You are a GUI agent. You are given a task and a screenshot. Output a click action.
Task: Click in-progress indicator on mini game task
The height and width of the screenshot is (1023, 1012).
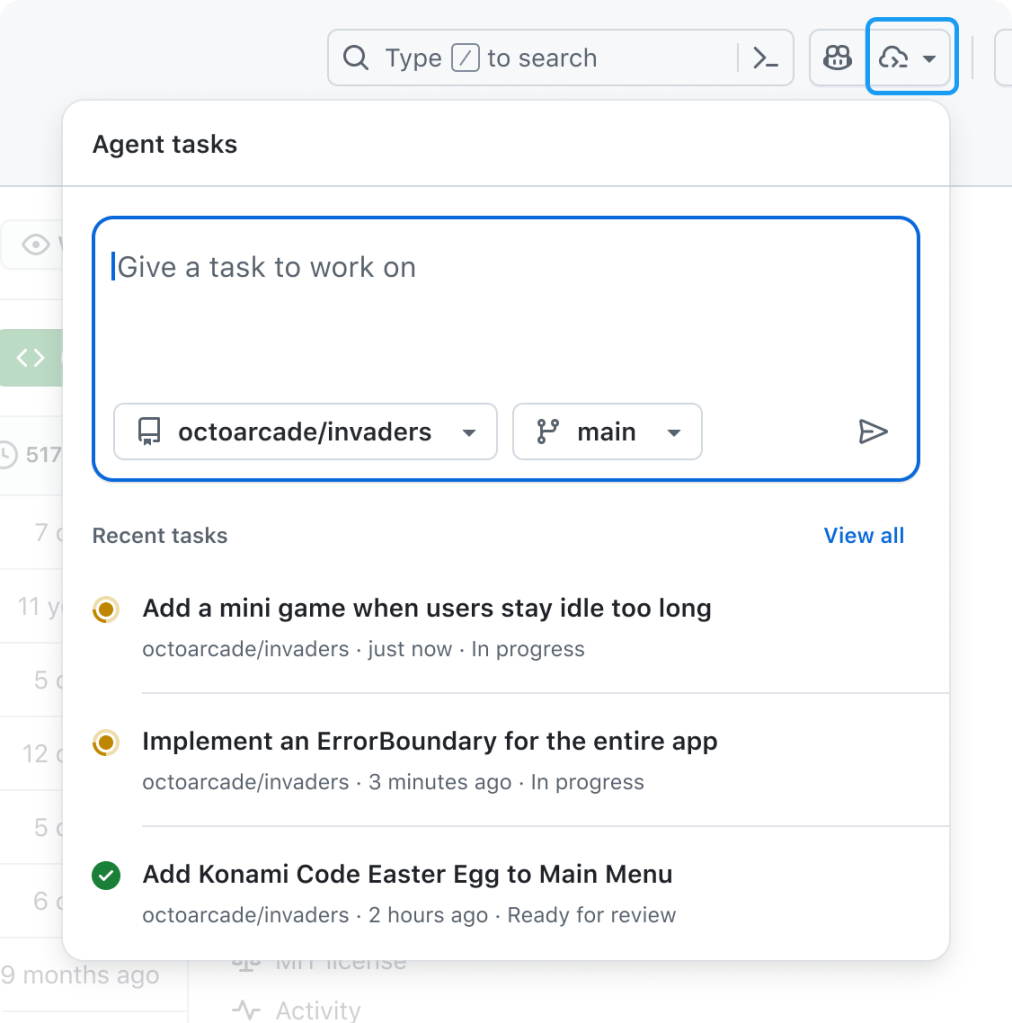click(x=105, y=609)
